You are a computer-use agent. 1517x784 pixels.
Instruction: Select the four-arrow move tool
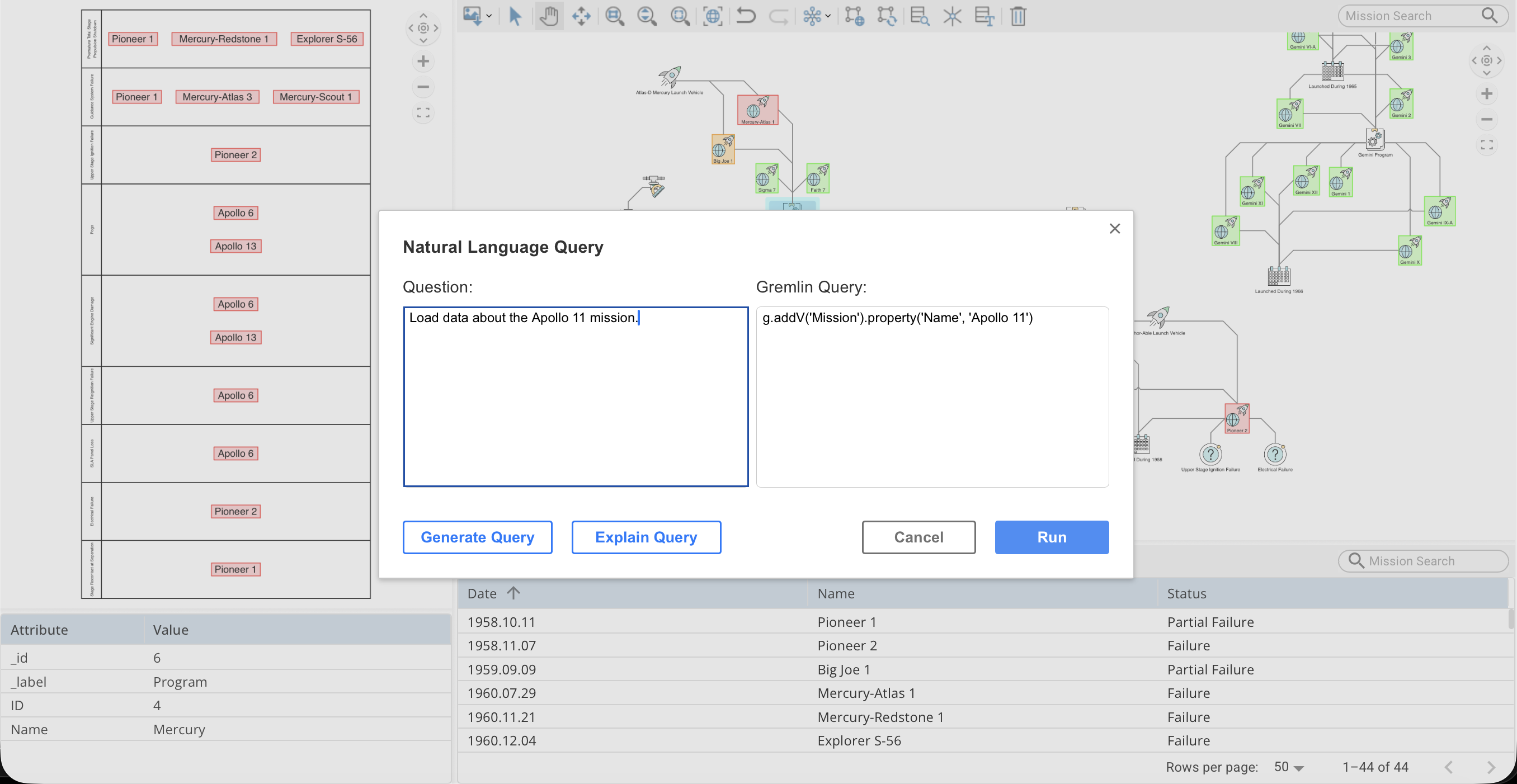(581, 16)
